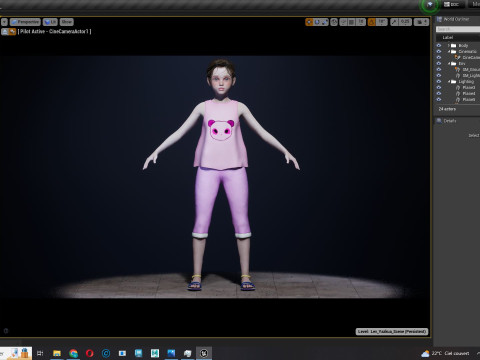Select the Cinematic folder in outliner

(468, 51)
